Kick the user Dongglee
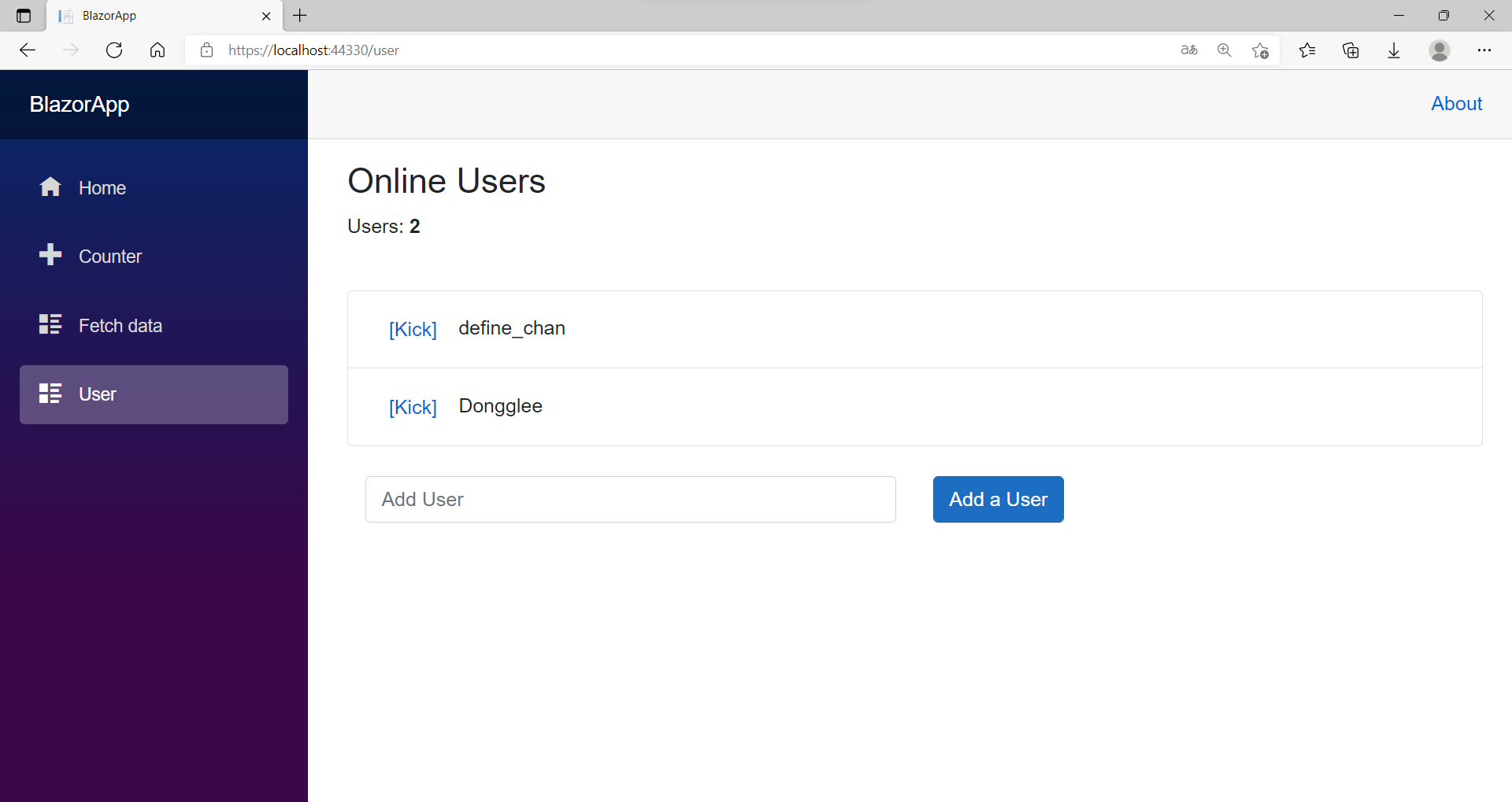1512x802 pixels. 413,407
